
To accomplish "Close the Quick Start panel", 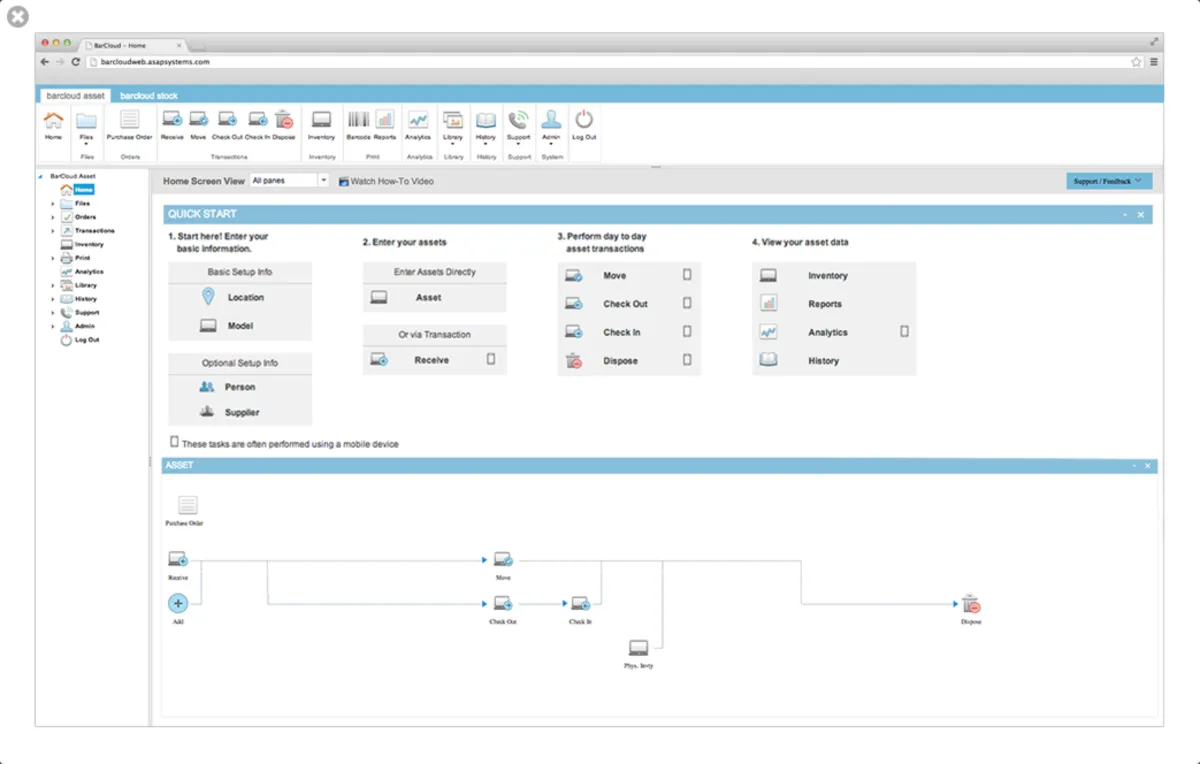I will 1140,215.
